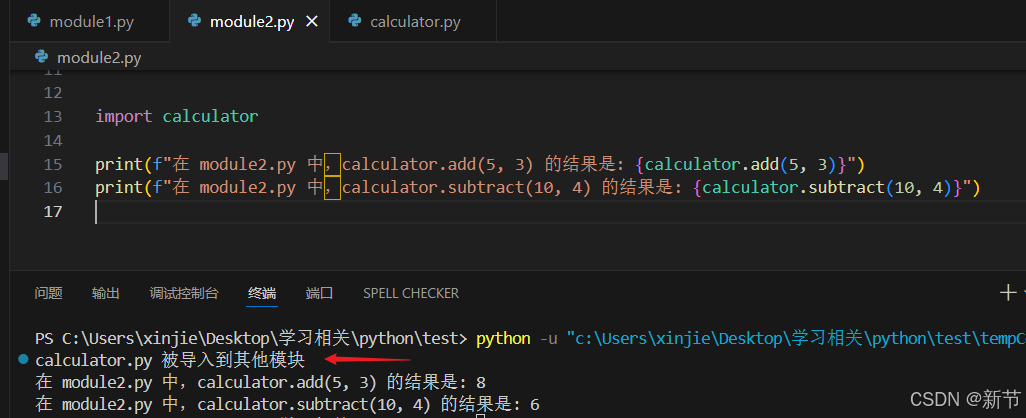Viewport: 1026px width, 418px height.
Task: Click Python file icon on module1.py tab
Action: click(34, 21)
